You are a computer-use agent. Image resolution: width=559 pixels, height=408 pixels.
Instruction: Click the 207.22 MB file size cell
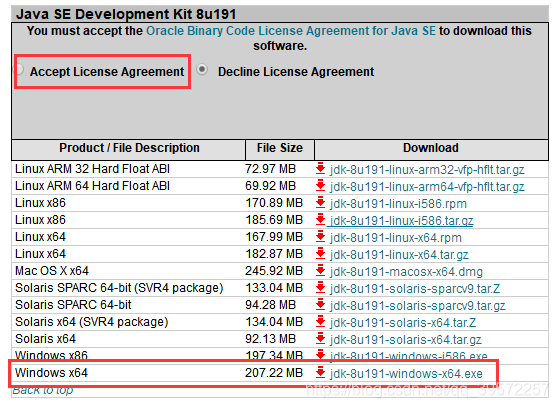[x=274, y=373]
